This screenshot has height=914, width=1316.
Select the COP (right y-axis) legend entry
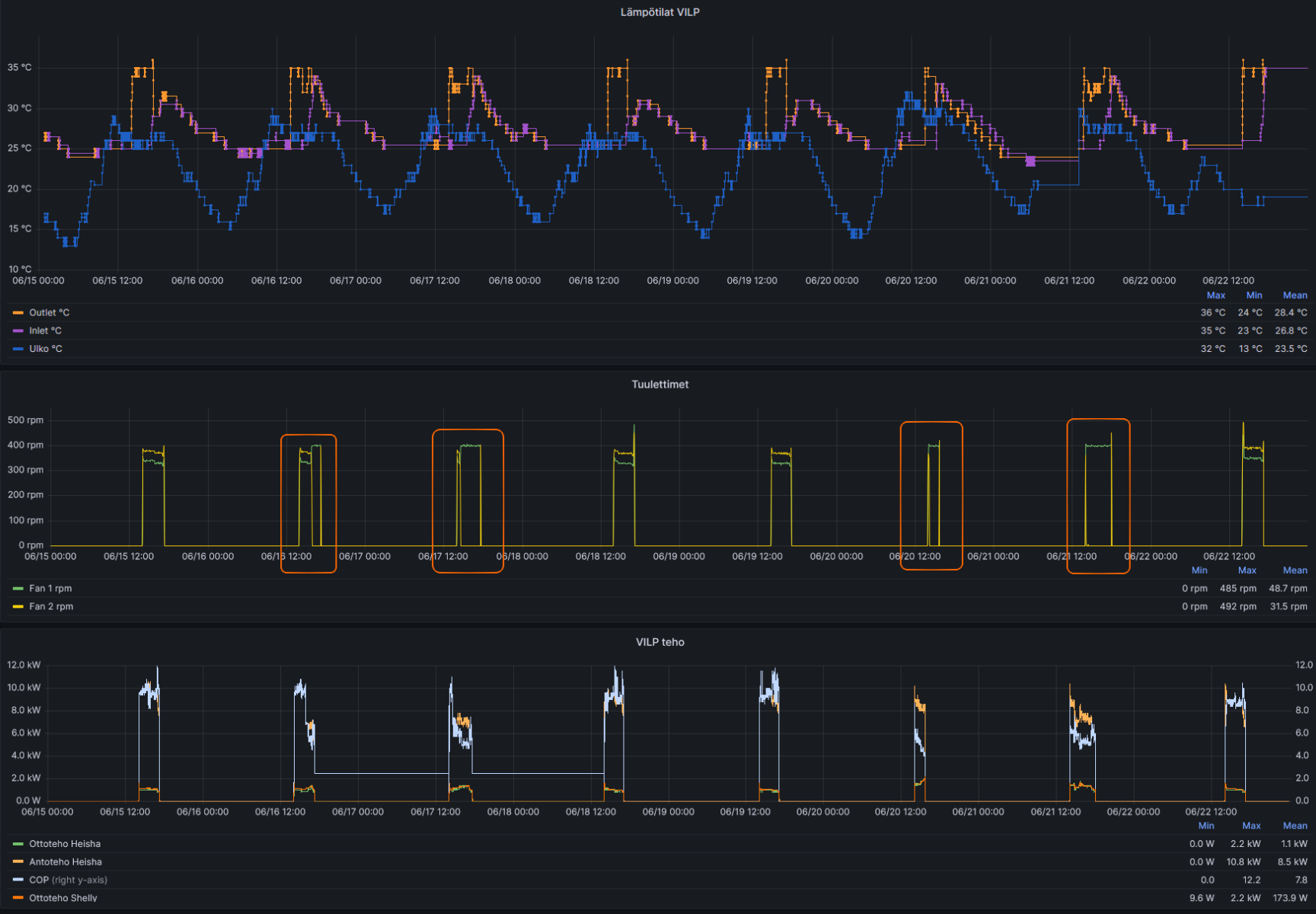[68, 880]
